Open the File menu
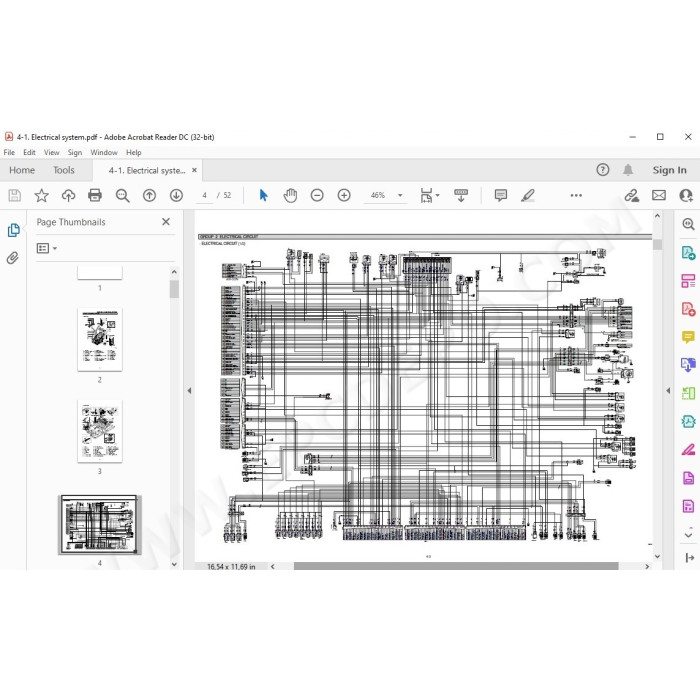 pos(9,152)
